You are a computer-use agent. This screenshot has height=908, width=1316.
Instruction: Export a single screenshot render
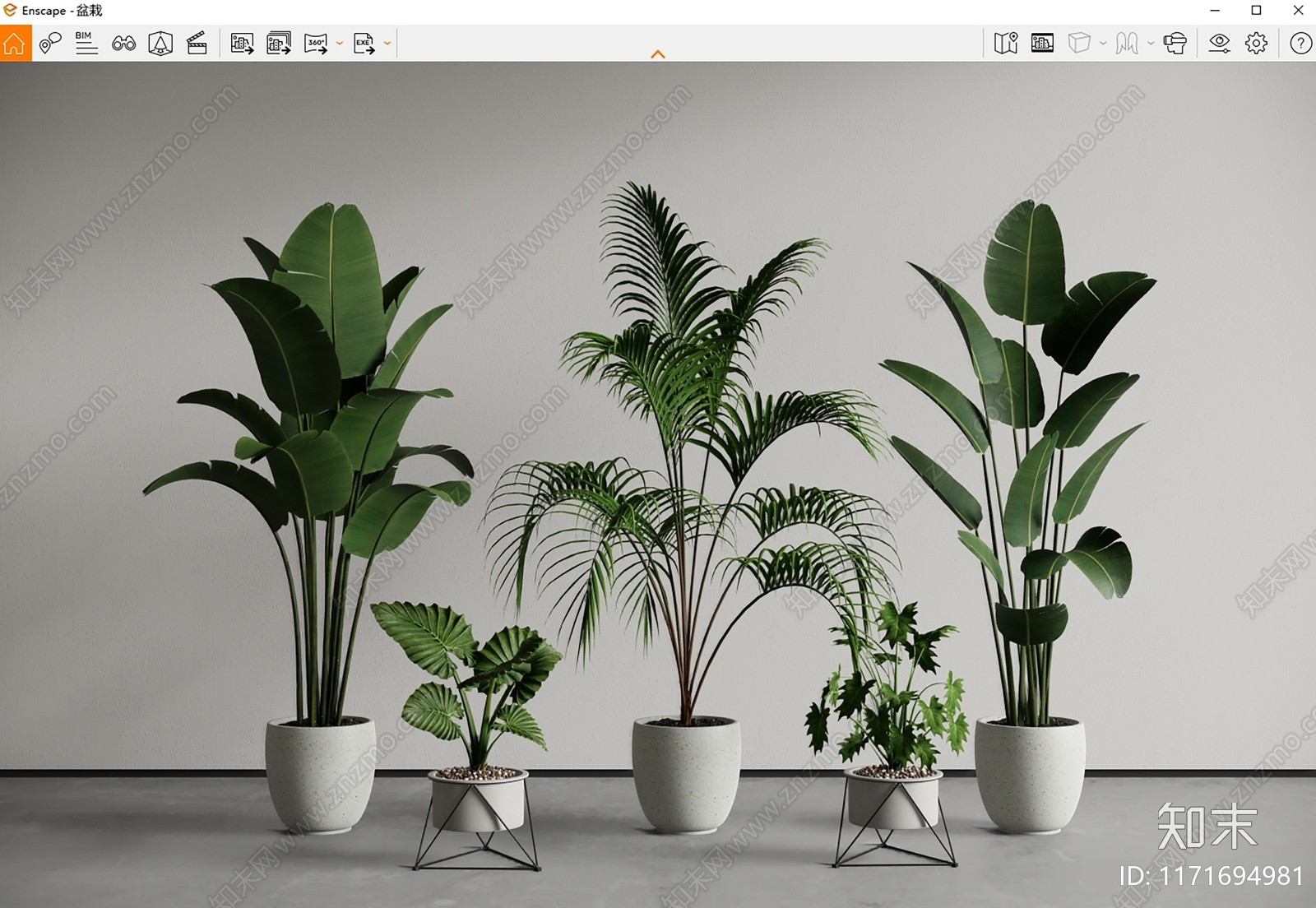(242, 43)
